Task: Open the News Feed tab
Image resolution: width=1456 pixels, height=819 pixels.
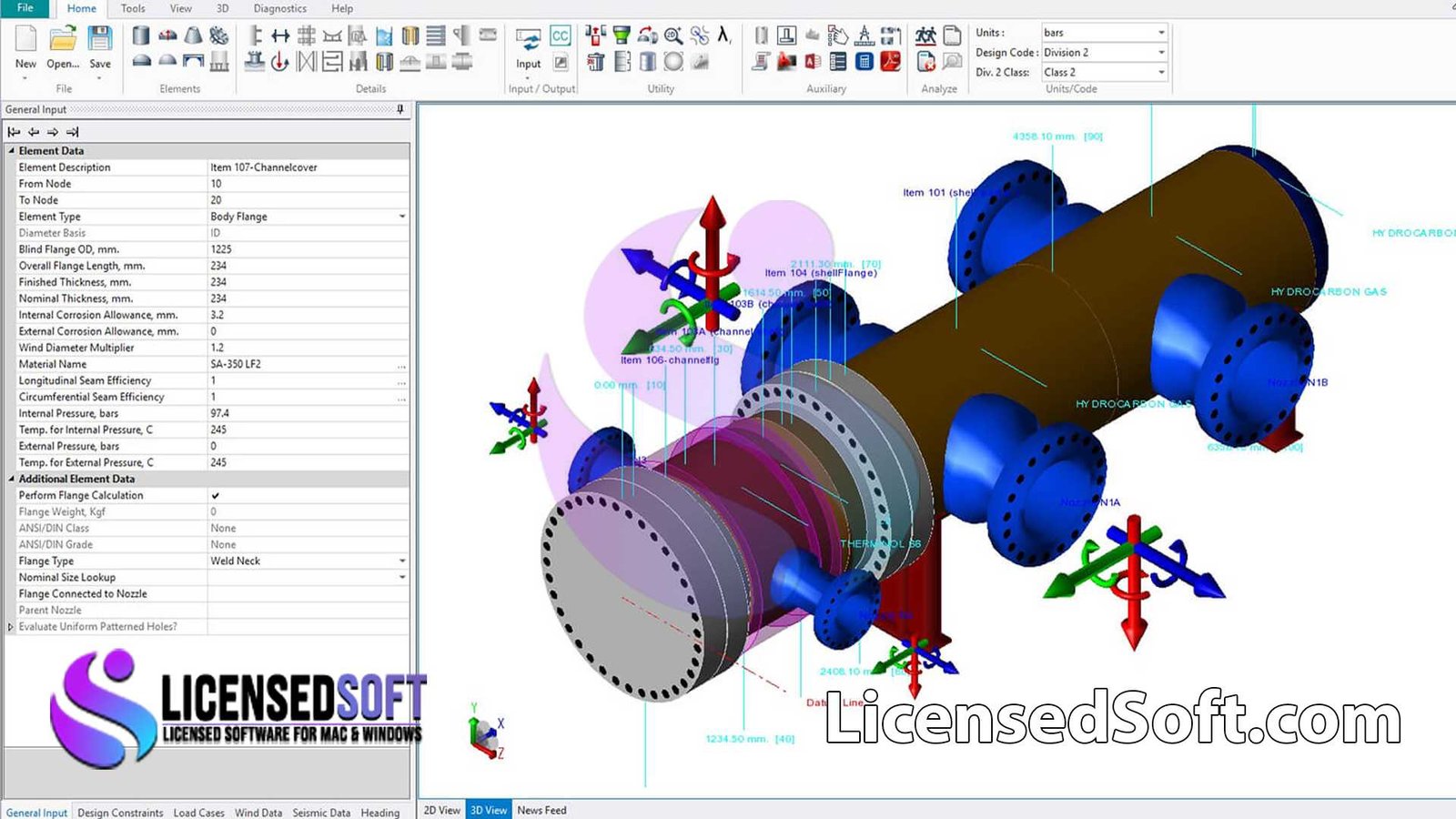Action: click(x=541, y=810)
